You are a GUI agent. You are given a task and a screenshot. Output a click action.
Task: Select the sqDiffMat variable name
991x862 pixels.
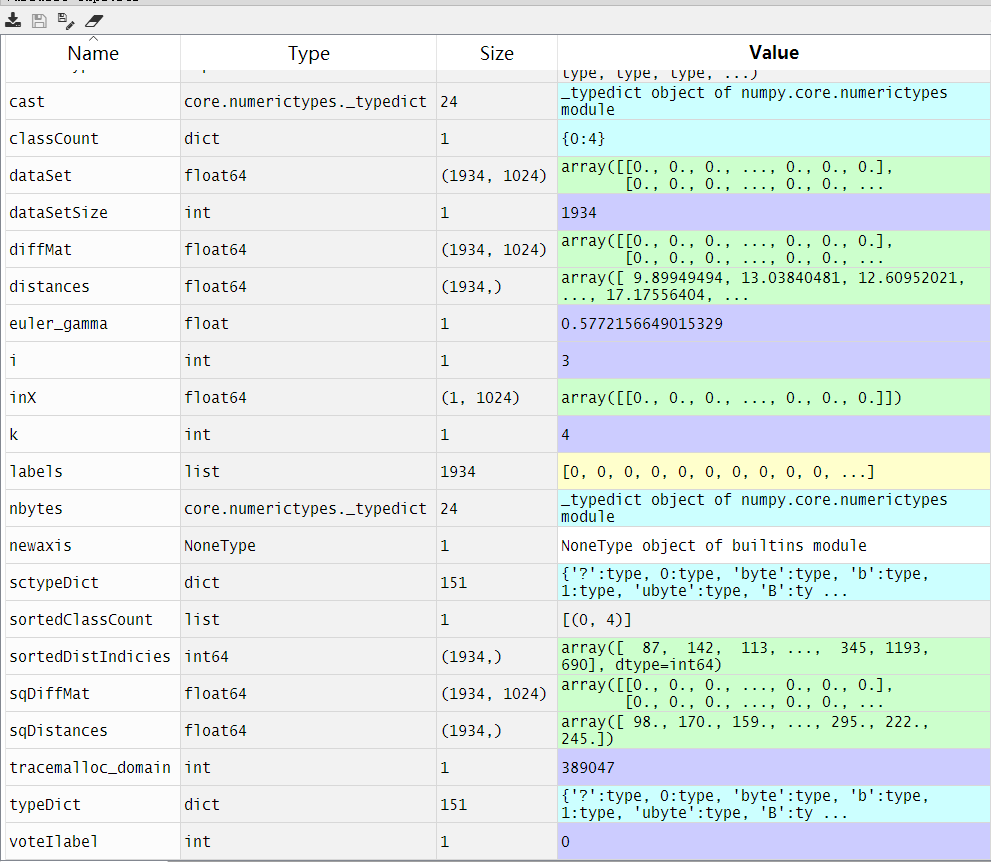(x=49, y=693)
